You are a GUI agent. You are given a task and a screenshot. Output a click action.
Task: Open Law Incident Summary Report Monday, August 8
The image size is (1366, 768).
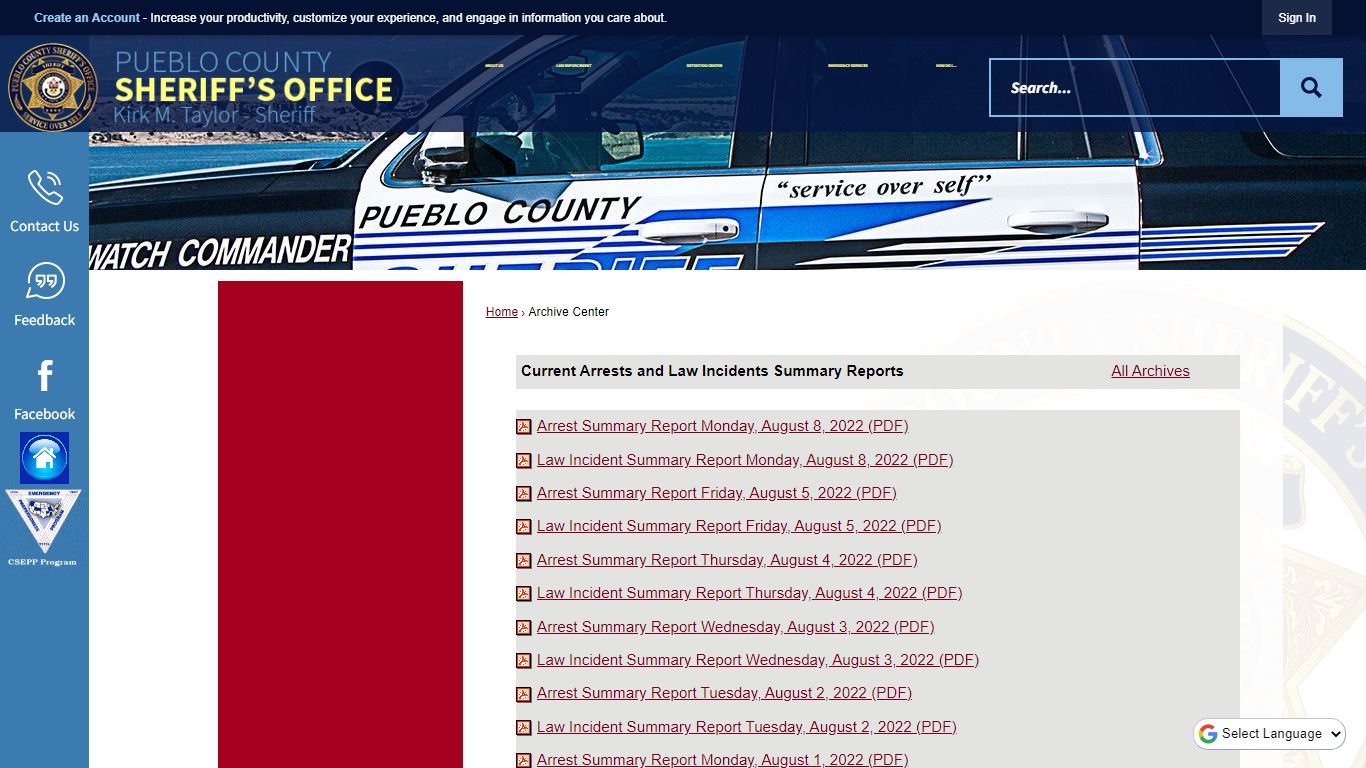[x=745, y=460]
